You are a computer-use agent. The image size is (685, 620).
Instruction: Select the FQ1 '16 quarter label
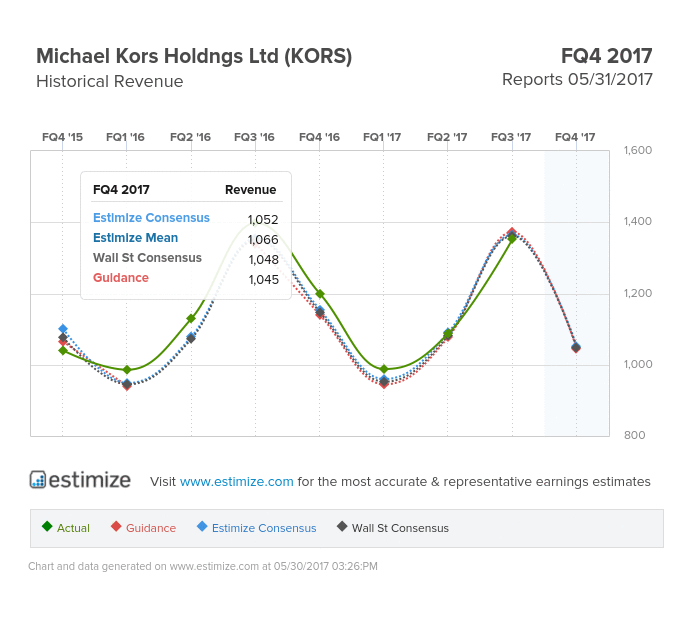pyautogui.click(x=125, y=137)
